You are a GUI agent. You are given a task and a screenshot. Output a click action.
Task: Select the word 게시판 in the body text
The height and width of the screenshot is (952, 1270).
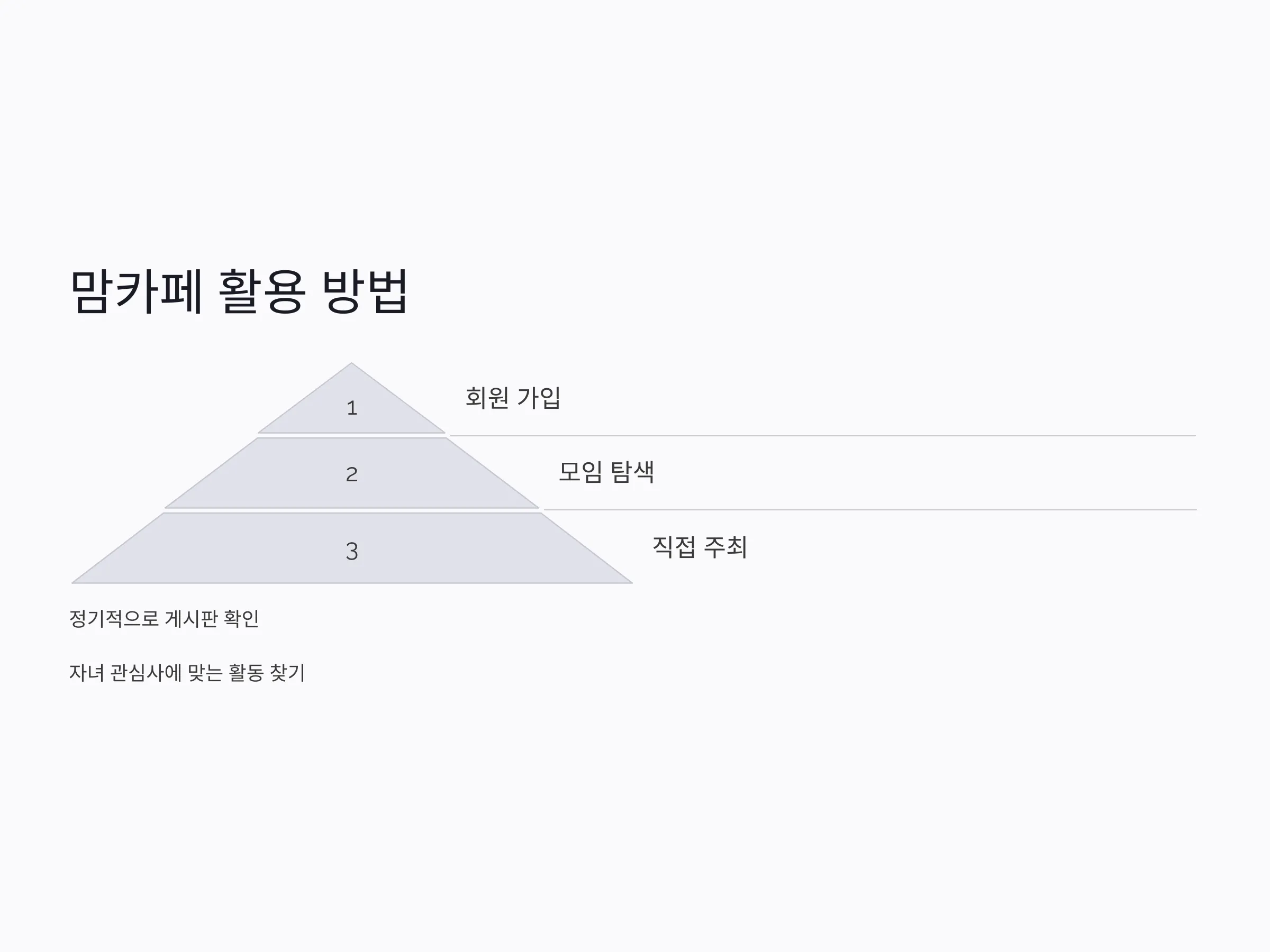tap(191, 619)
